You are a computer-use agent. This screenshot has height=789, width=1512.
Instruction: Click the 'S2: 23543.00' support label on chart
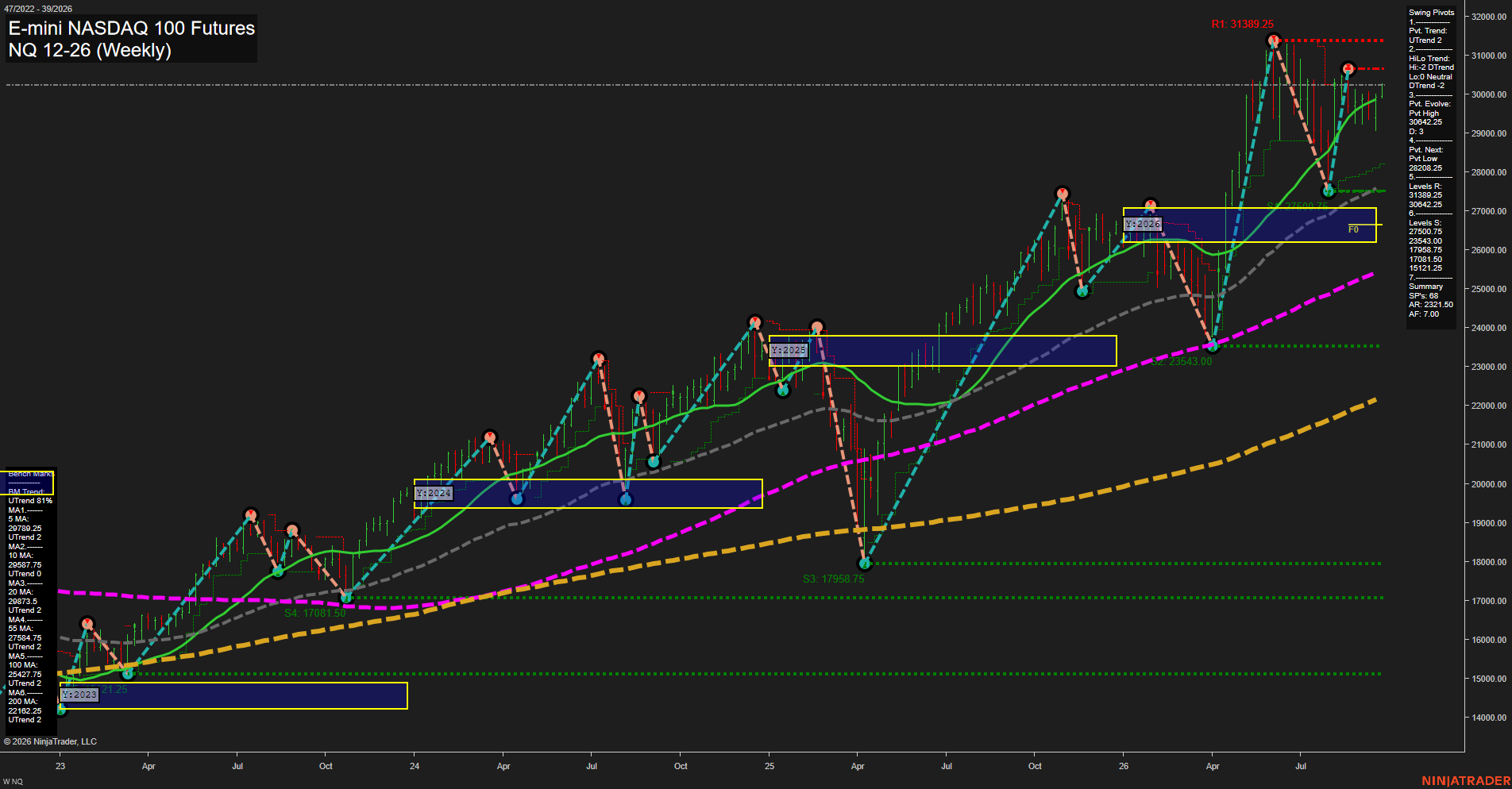coord(1182,361)
